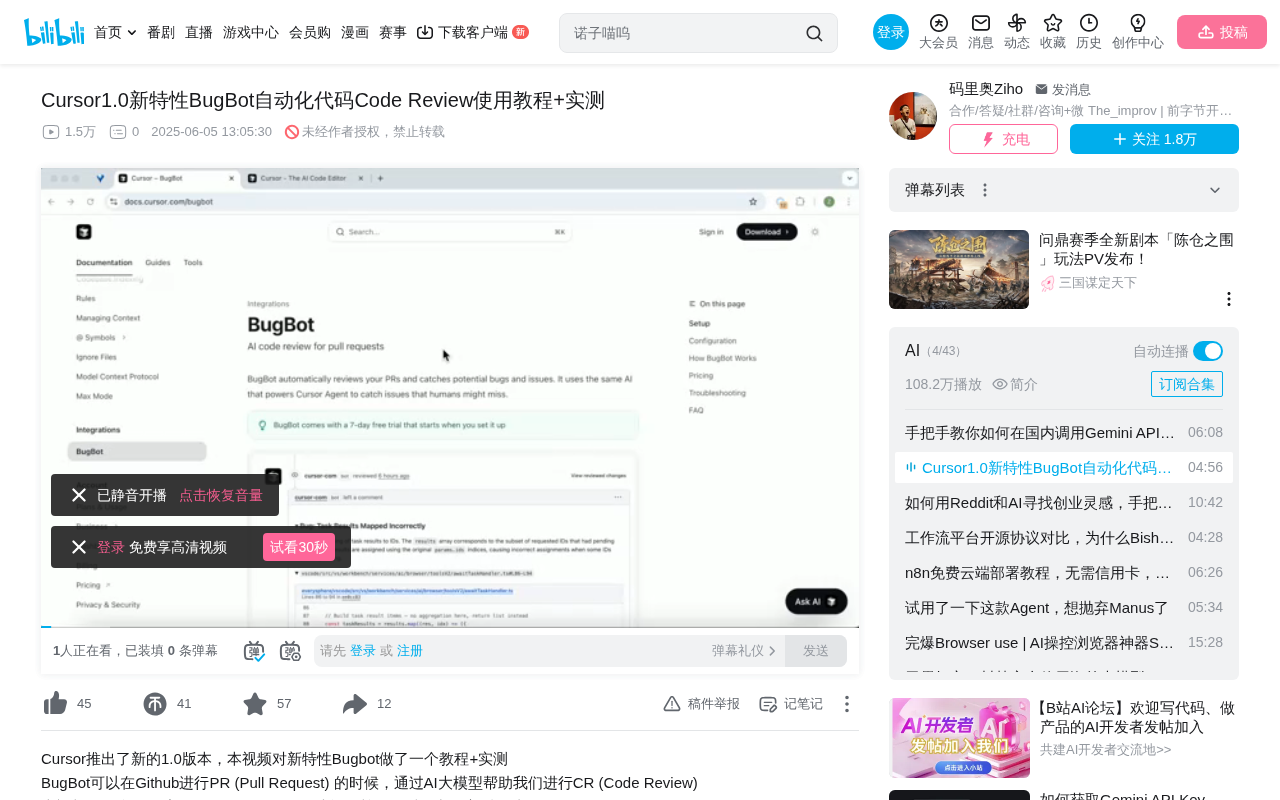
Task: Report the video via 稿件举报
Action: [x=701, y=704]
